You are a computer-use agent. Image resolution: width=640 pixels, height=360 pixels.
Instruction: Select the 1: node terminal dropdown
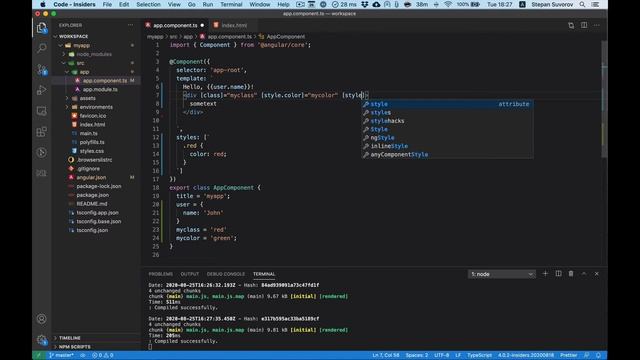point(502,274)
